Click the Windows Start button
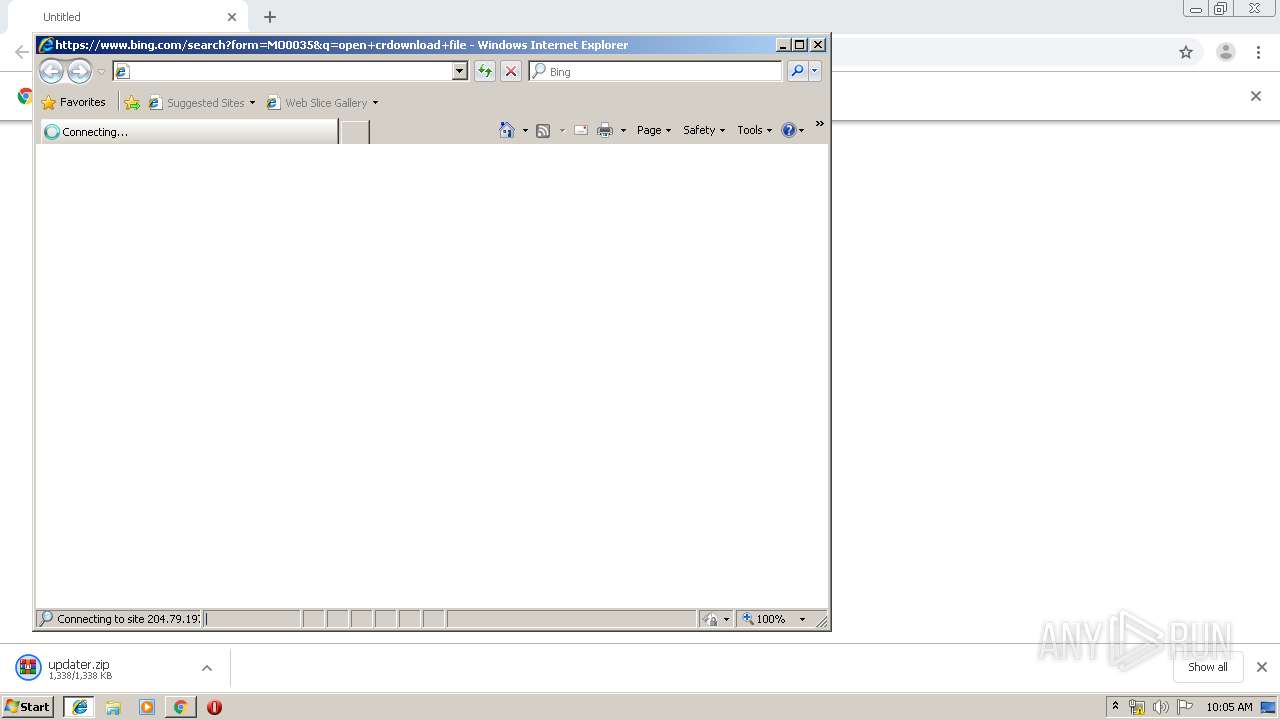Image resolution: width=1280 pixels, height=720 pixels. point(28,707)
